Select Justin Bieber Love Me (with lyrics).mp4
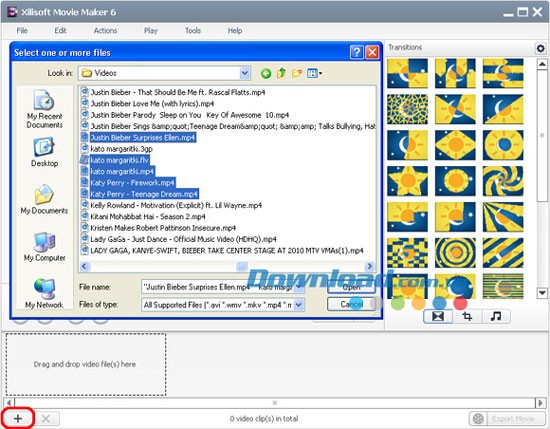The height and width of the screenshot is (429, 550). click(148, 103)
